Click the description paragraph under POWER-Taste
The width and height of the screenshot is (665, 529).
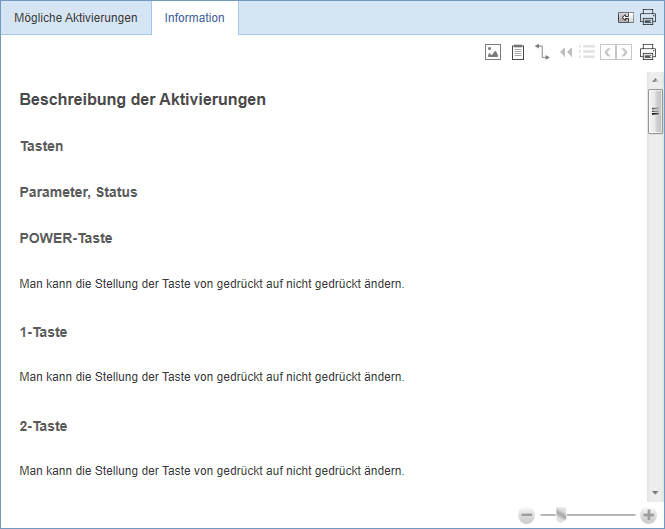click(x=212, y=284)
